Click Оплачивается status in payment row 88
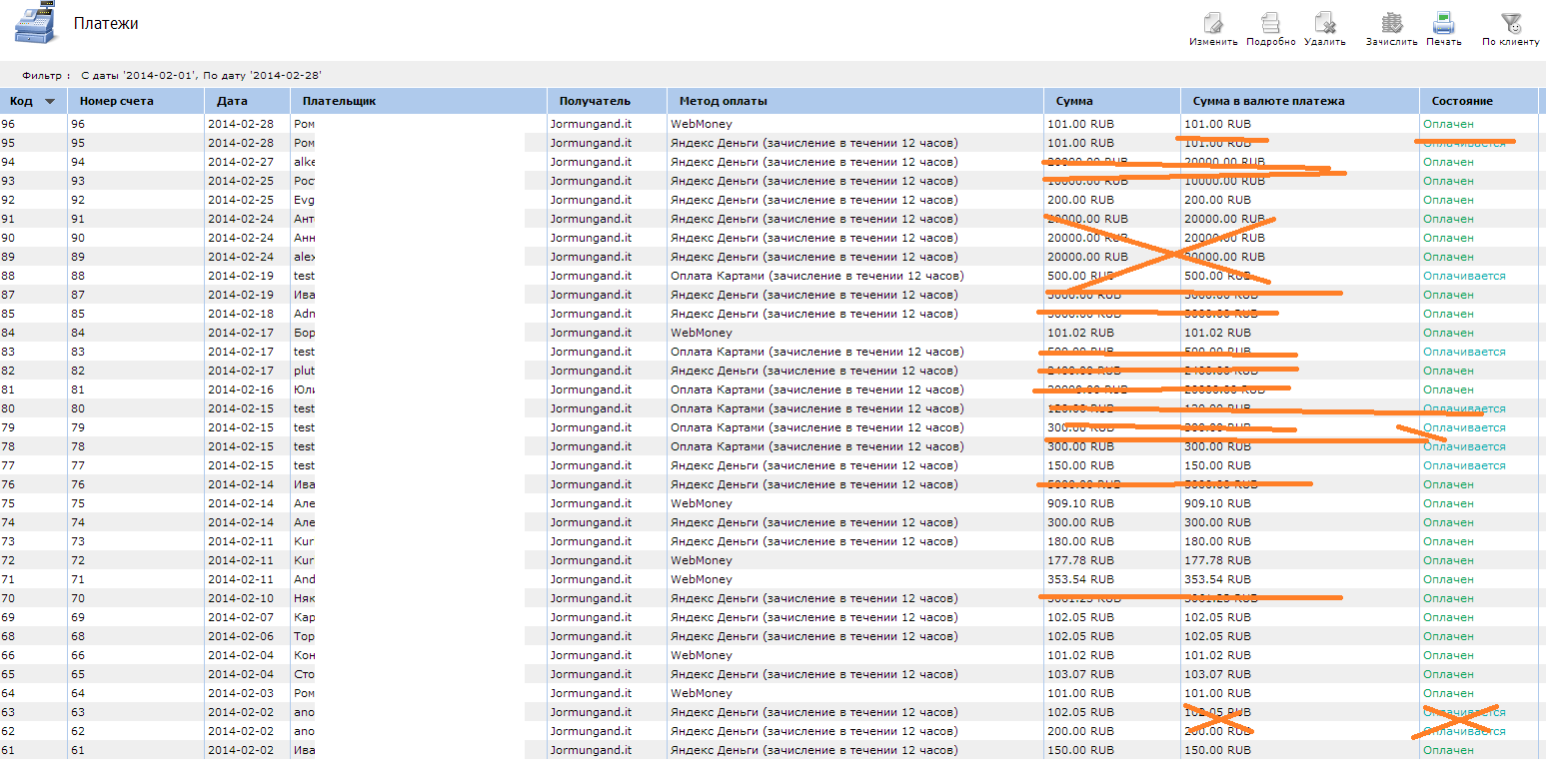 click(1464, 276)
